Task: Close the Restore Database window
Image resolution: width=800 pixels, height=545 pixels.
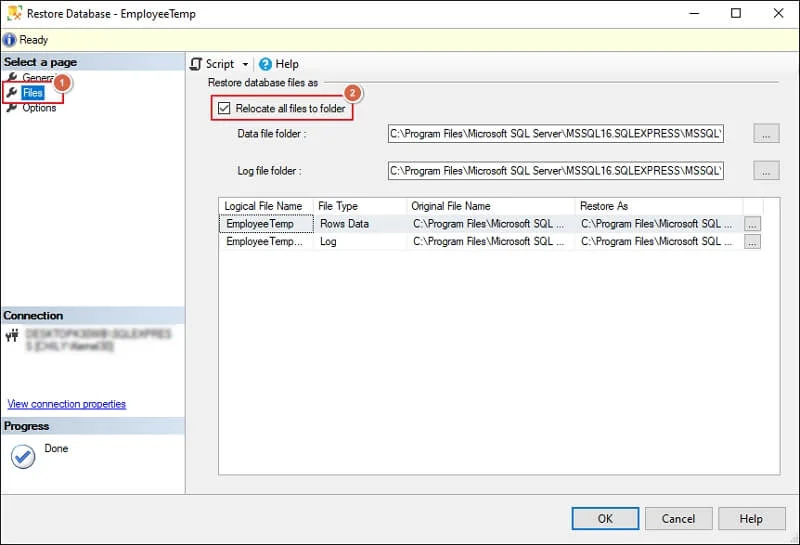Action: [778, 13]
